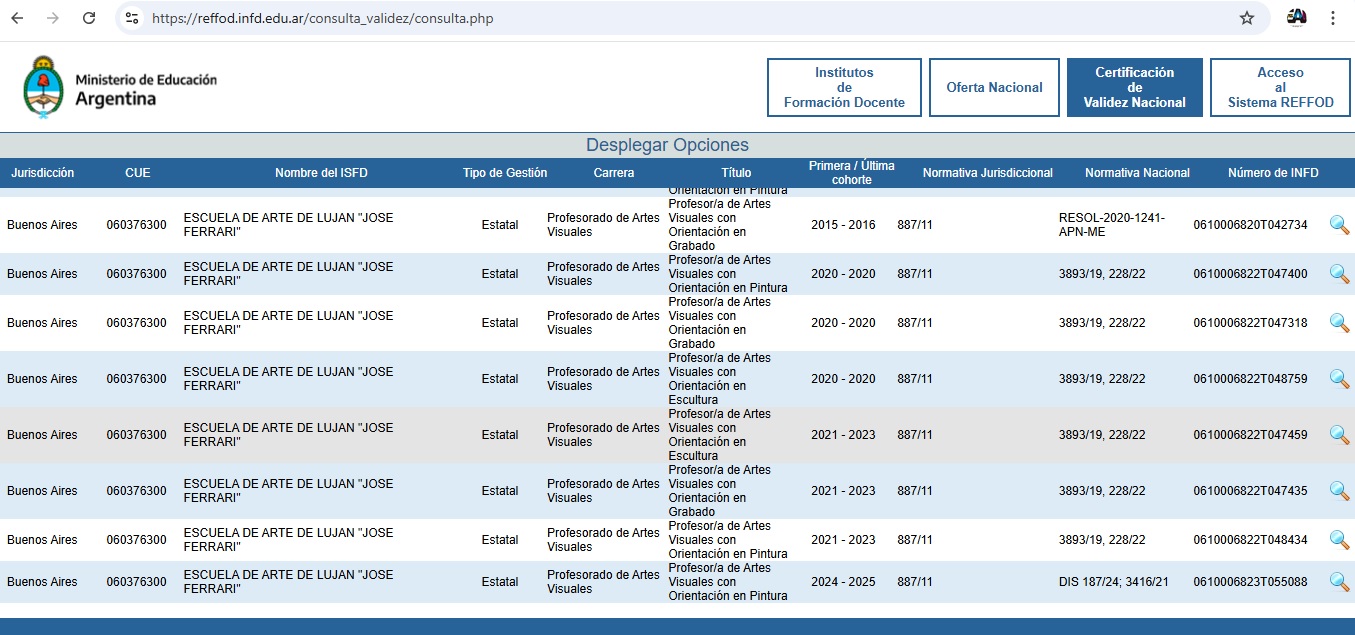
Task: Open details for record 0610006822T048759
Action: (1339, 379)
